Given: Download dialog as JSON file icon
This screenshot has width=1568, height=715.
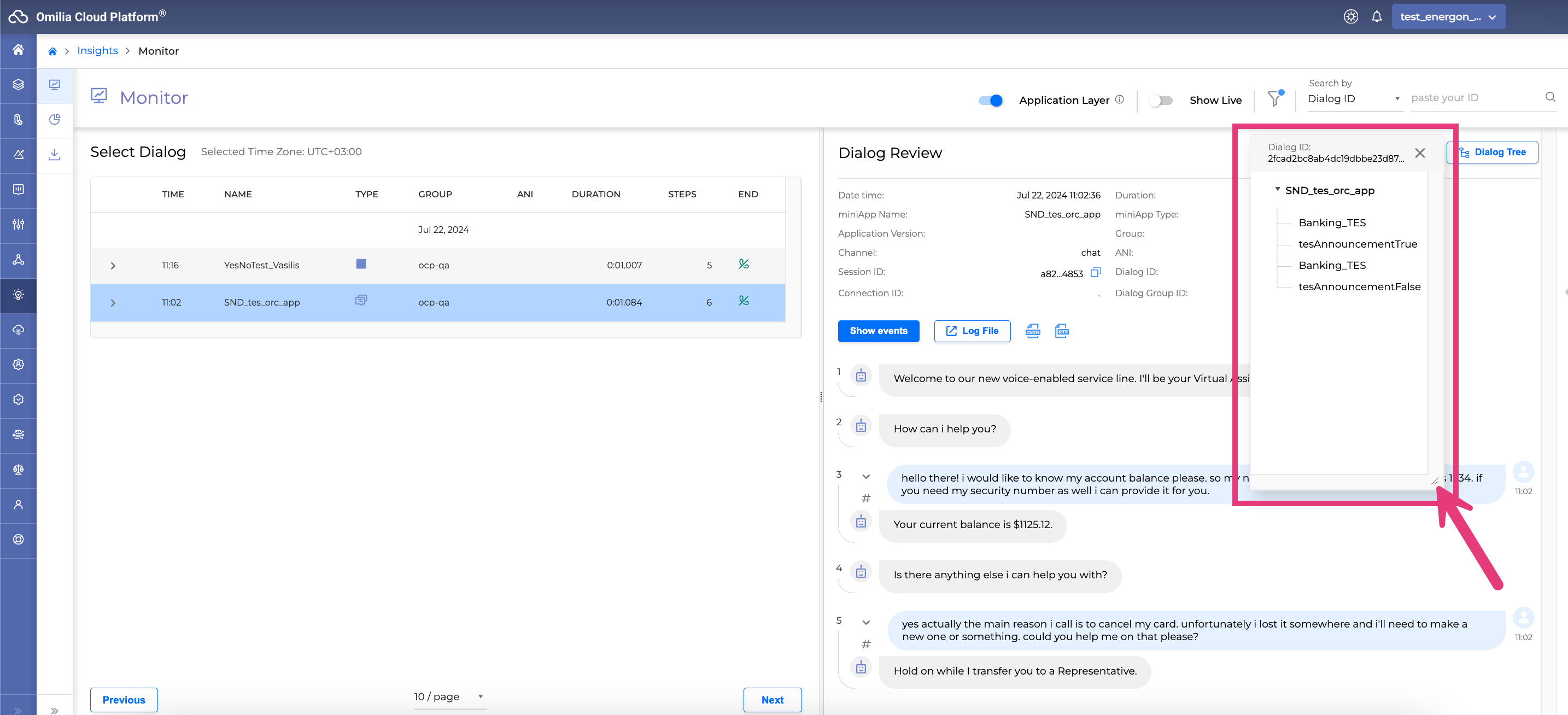Looking at the screenshot, I should point(1033,331).
